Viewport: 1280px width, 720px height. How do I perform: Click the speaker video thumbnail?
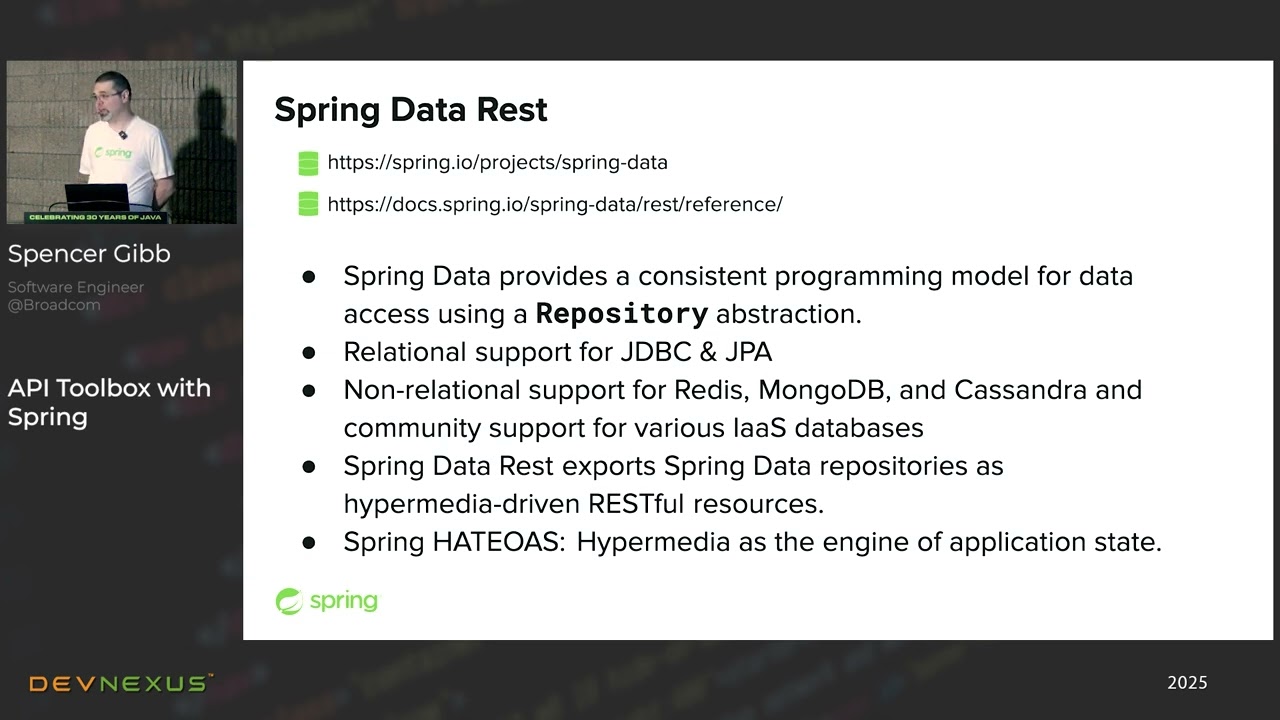coord(122,142)
